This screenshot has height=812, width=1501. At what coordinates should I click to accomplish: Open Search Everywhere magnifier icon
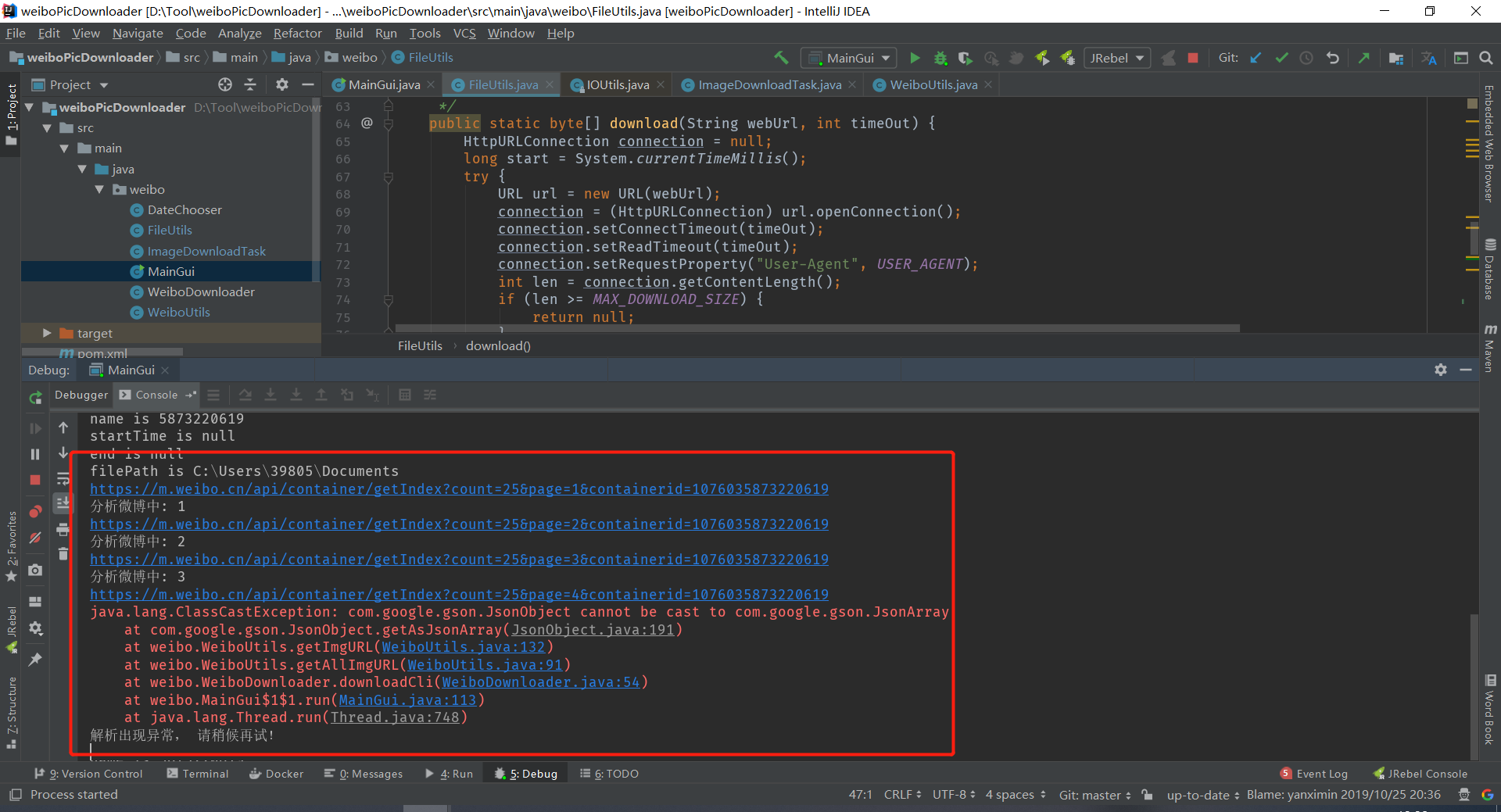(1486, 58)
